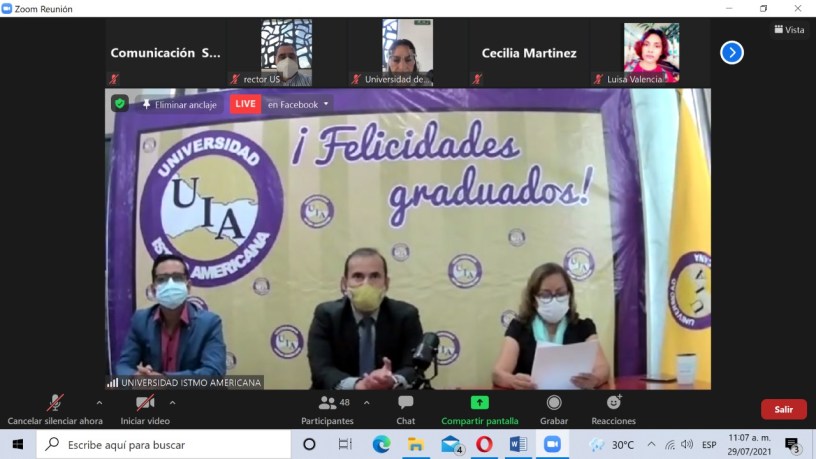Click the green Compartir pantalla icon
The height and width of the screenshot is (459, 816).
(480, 403)
